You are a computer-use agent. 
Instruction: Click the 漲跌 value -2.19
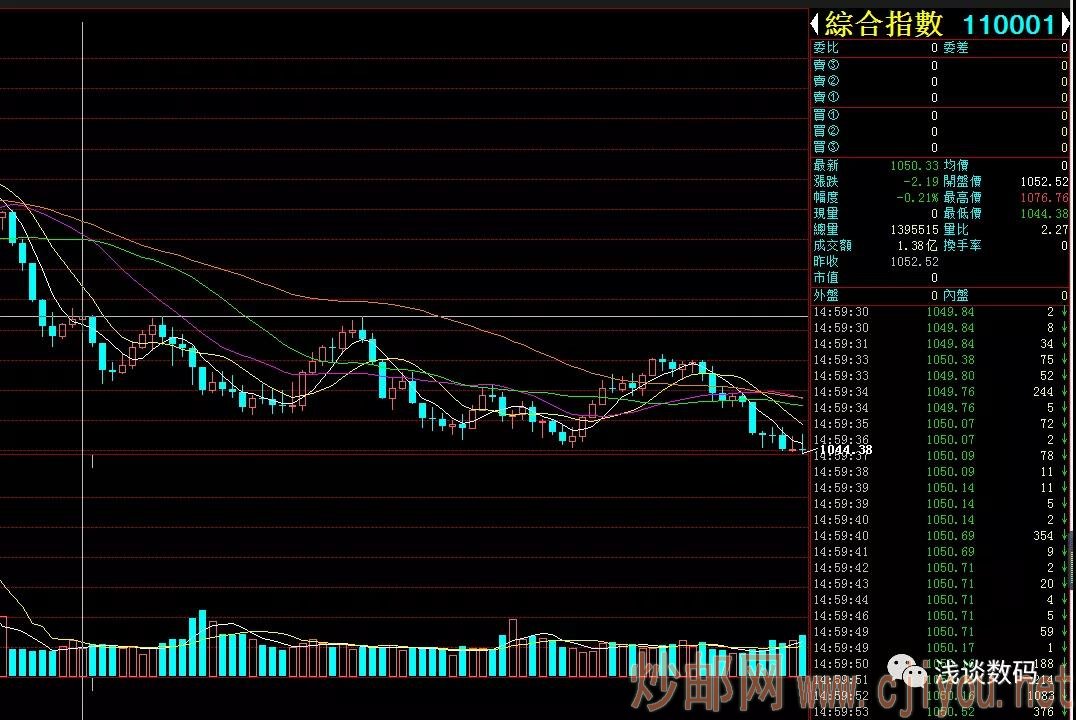pyautogui.click(x=920, y=182)
